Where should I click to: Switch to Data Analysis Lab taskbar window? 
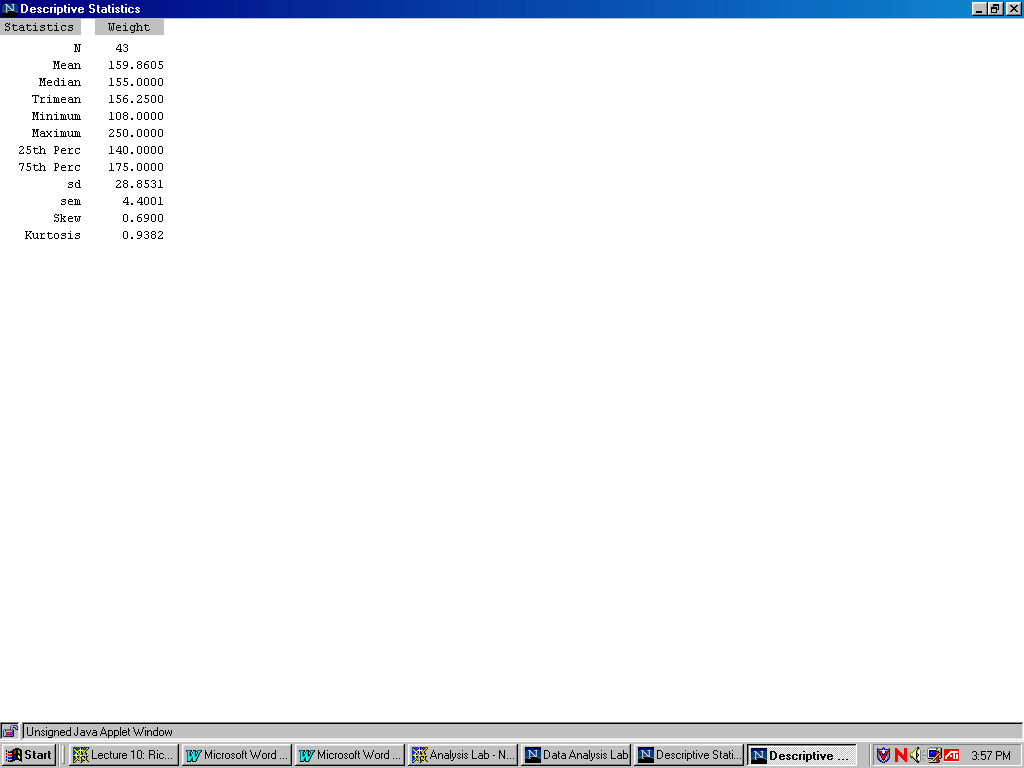tap(576, 755)
